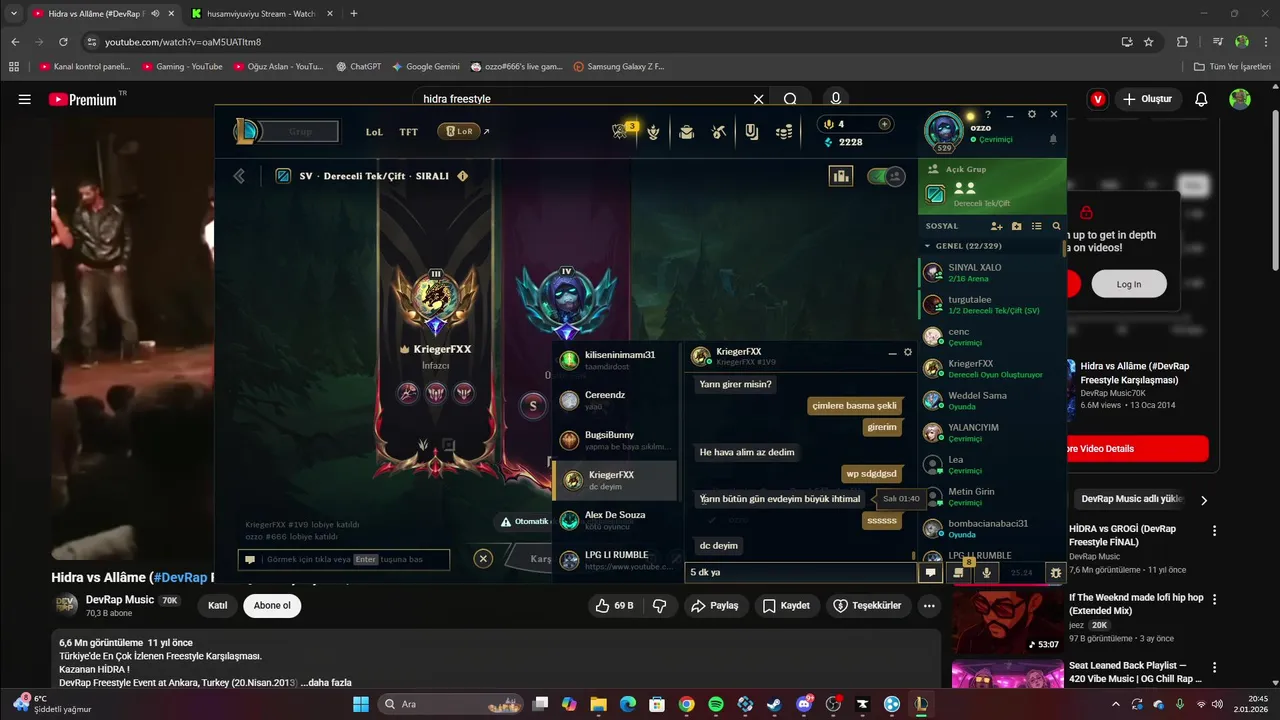Toggle open party switch
The width and height of the screenshot is (1280, 720).
click(x=884, y=176)
